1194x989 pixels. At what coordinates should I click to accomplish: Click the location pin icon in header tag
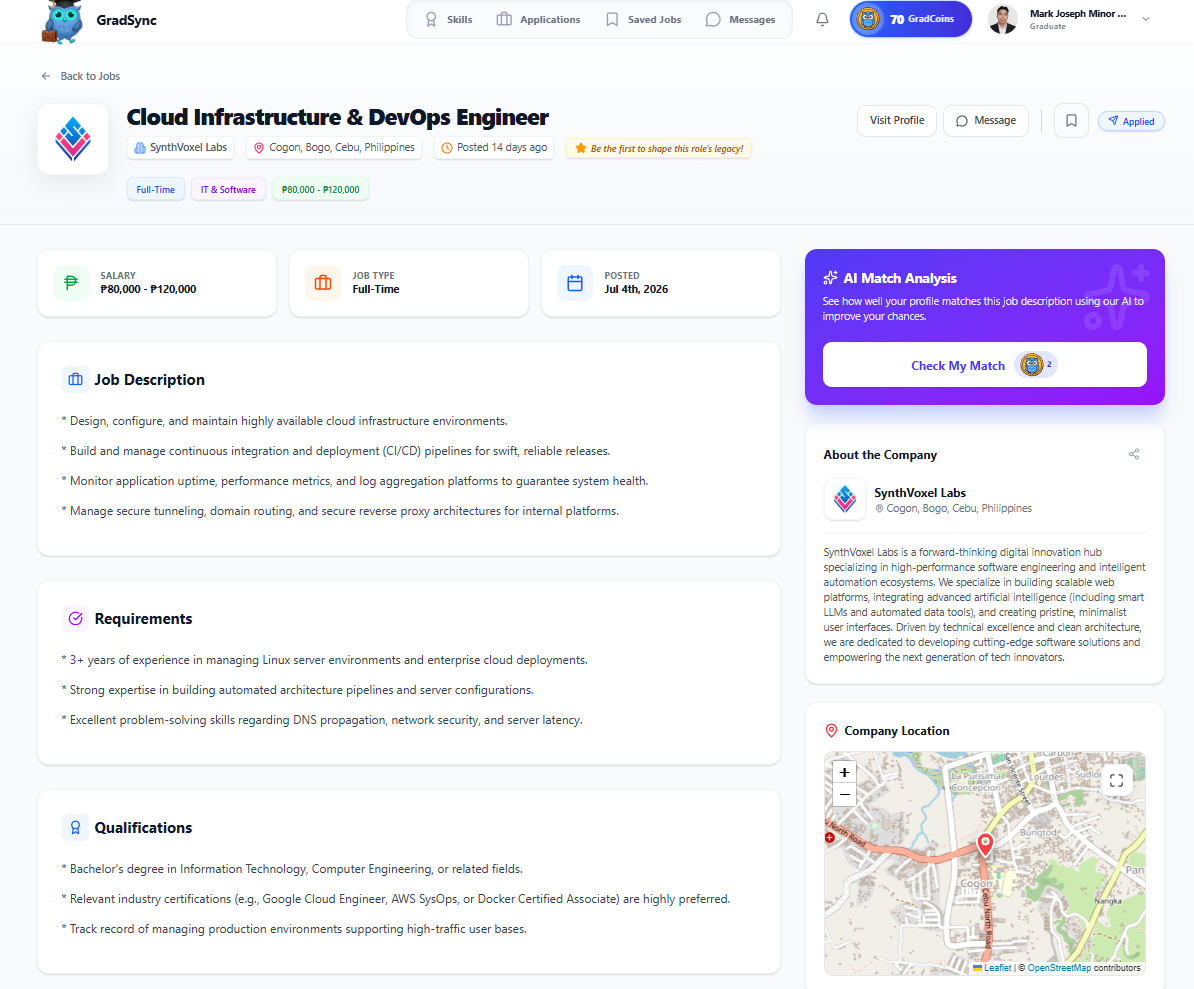[259, 148]
